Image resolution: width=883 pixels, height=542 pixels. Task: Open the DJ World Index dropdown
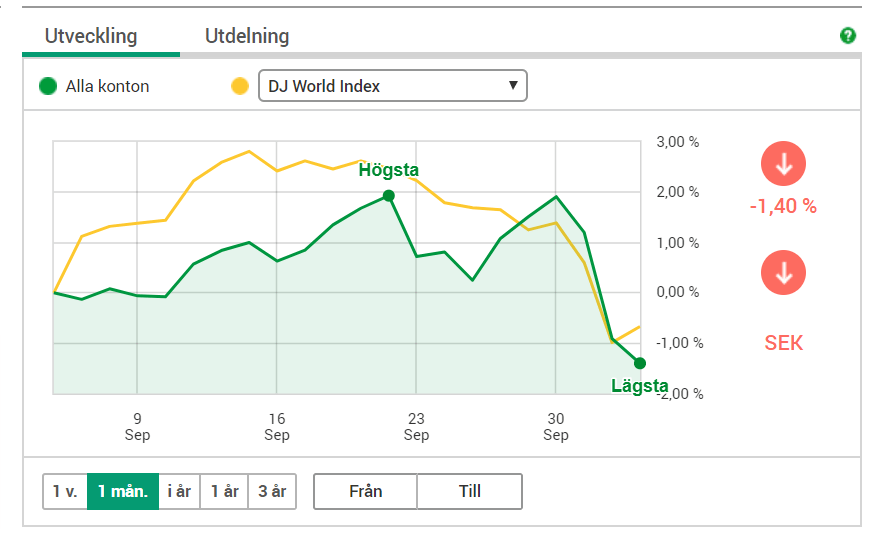[392, 86]
